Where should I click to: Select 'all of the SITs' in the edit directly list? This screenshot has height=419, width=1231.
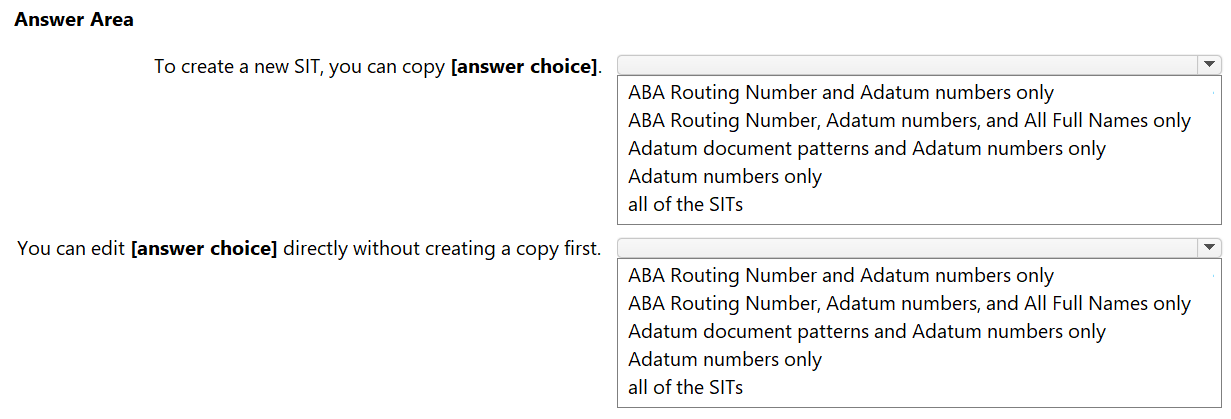pos(686,388)
